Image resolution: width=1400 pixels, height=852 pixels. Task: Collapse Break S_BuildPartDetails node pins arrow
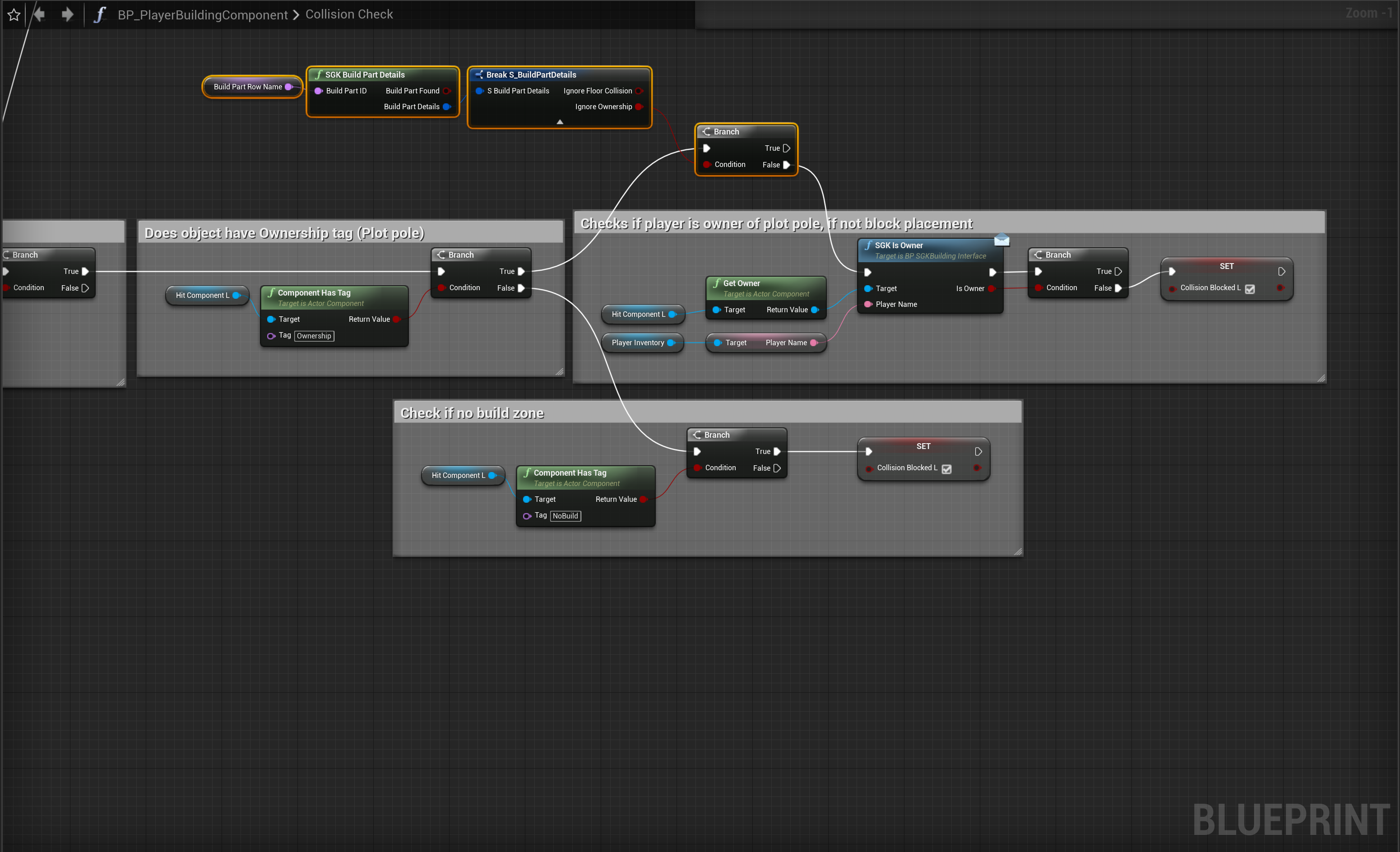click(560, 121)
